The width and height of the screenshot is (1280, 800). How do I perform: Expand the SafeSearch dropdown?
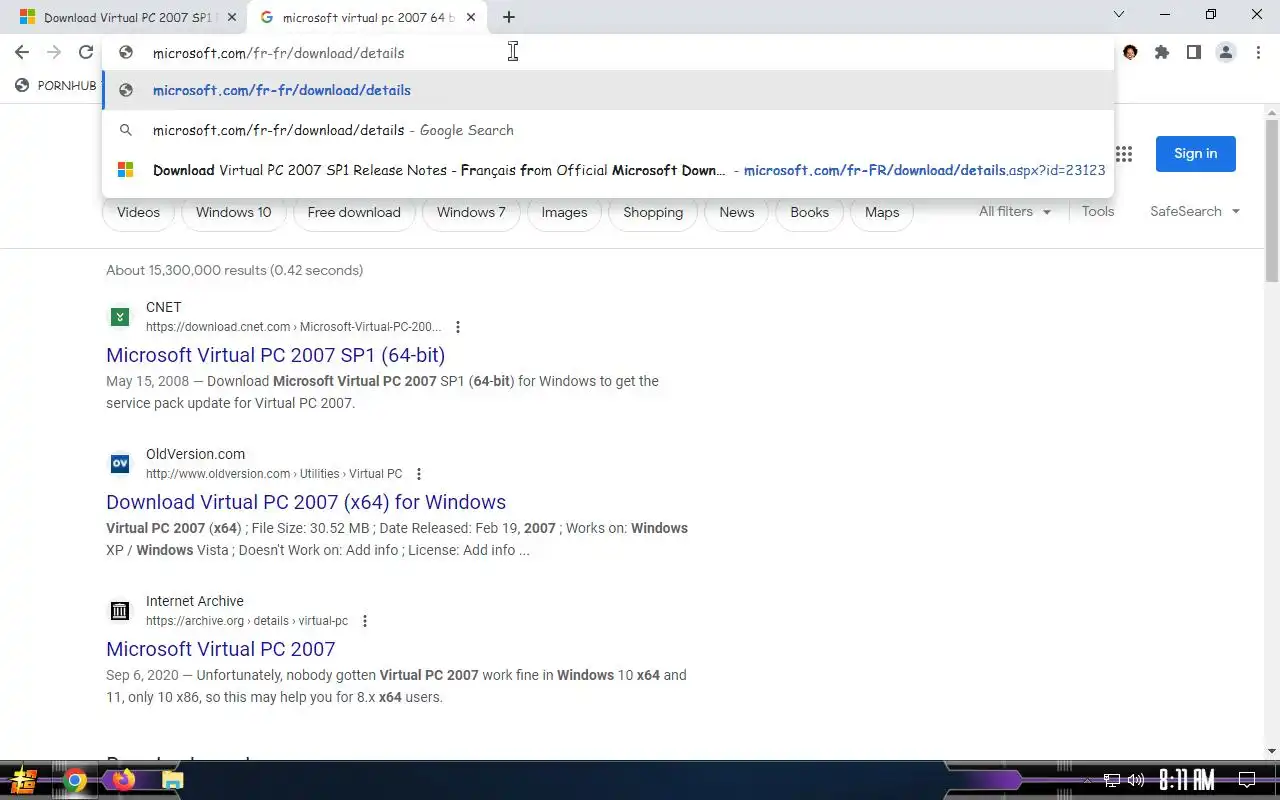coord(1195,212)
